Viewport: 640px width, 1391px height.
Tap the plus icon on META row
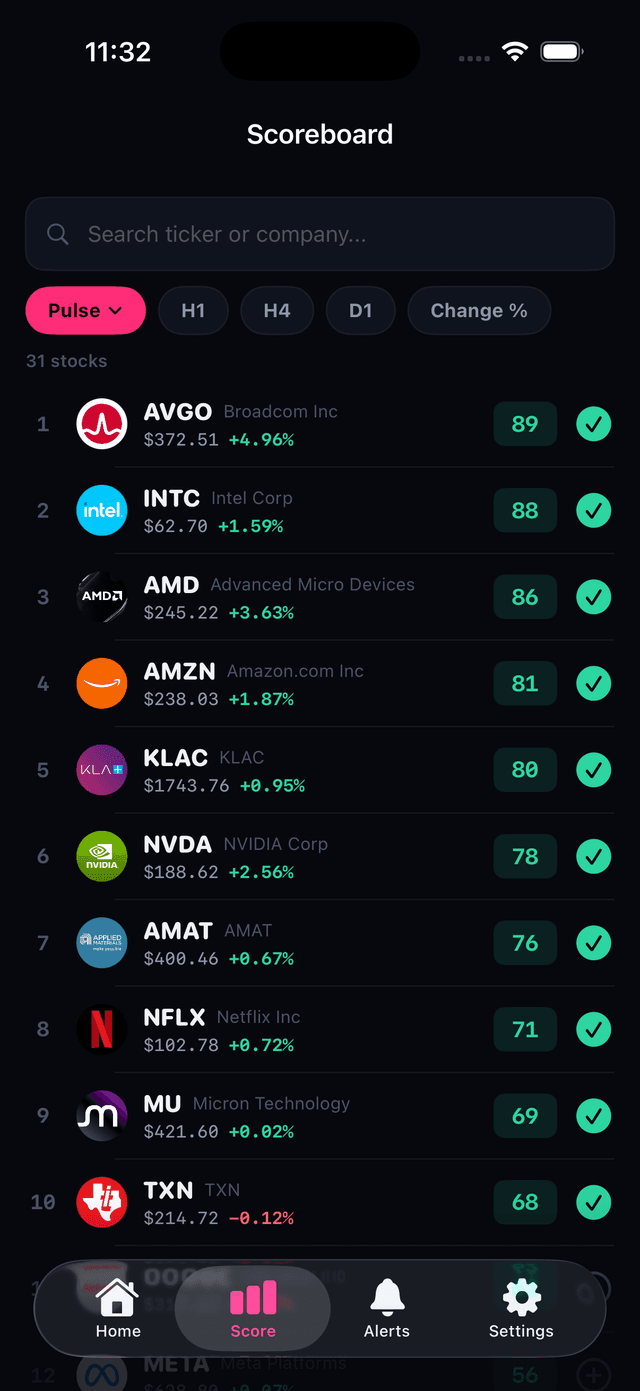(593, 1375)
